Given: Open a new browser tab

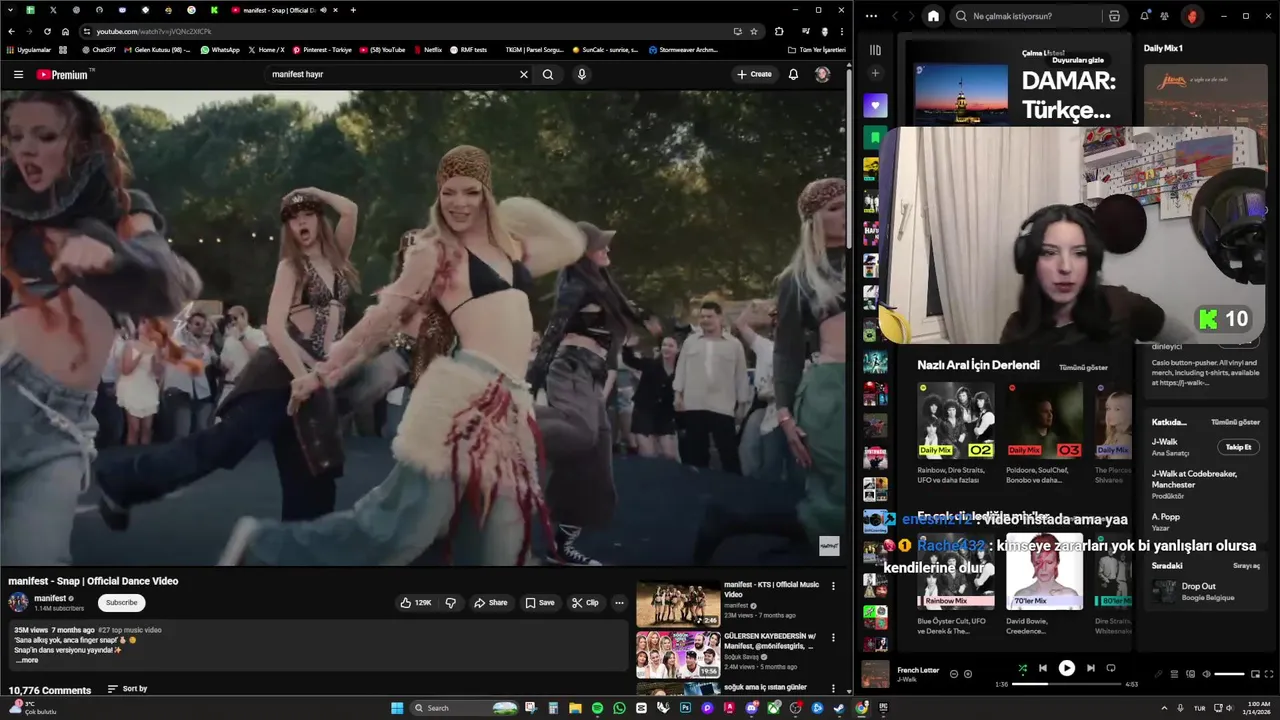Looking at the screenshot, I should (x=353, y=10).
